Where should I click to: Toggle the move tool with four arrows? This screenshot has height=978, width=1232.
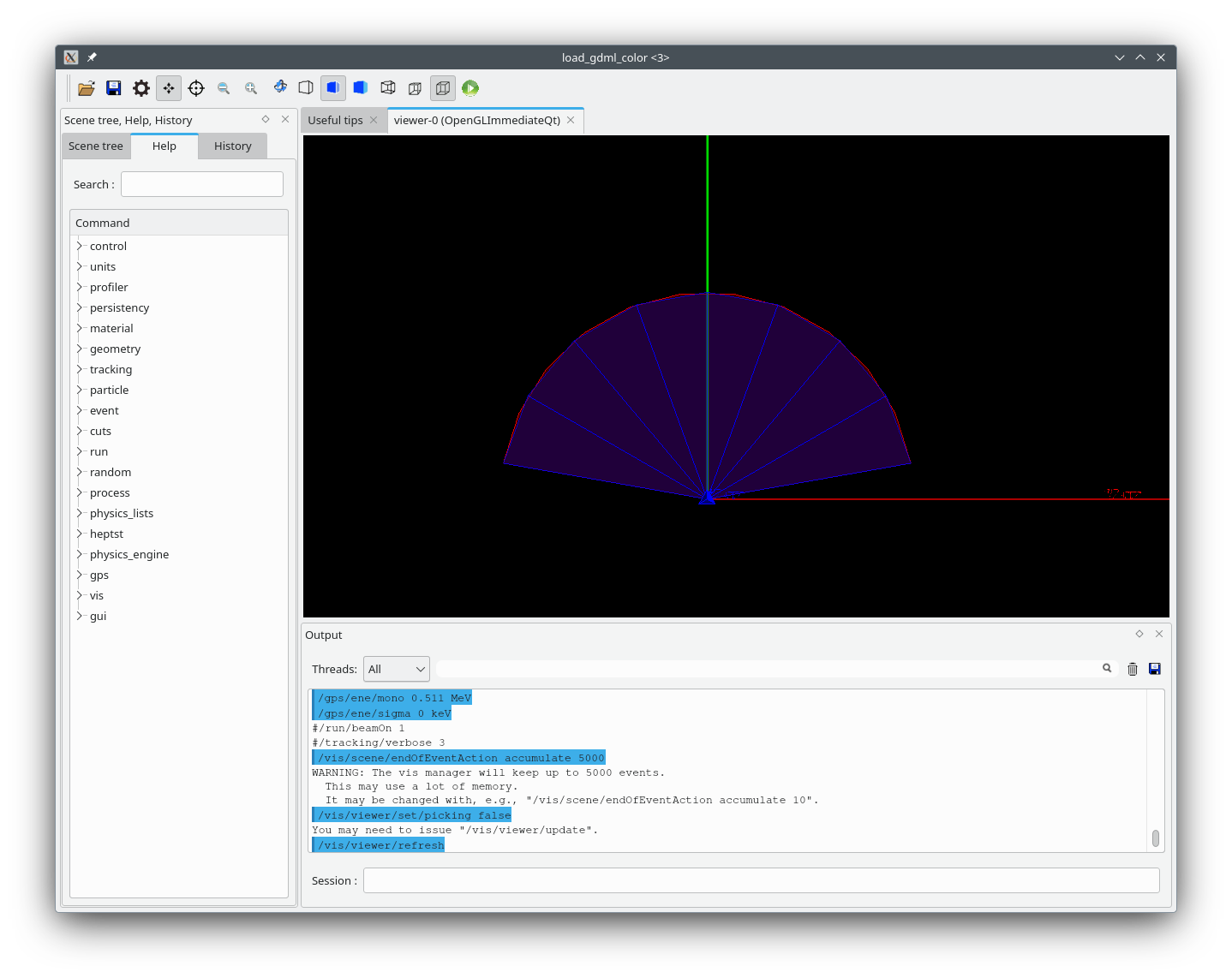click(169, 88)
